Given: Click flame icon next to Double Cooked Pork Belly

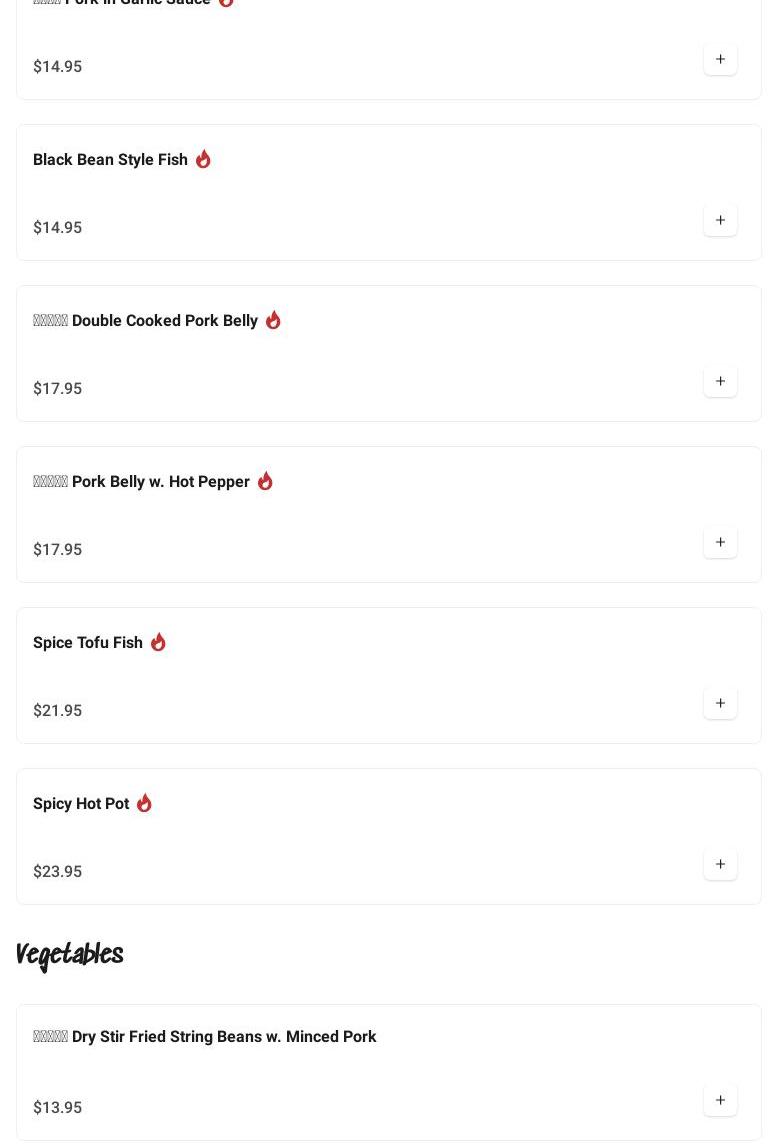Looking at the screenshot, I should (x=273, y=320).
